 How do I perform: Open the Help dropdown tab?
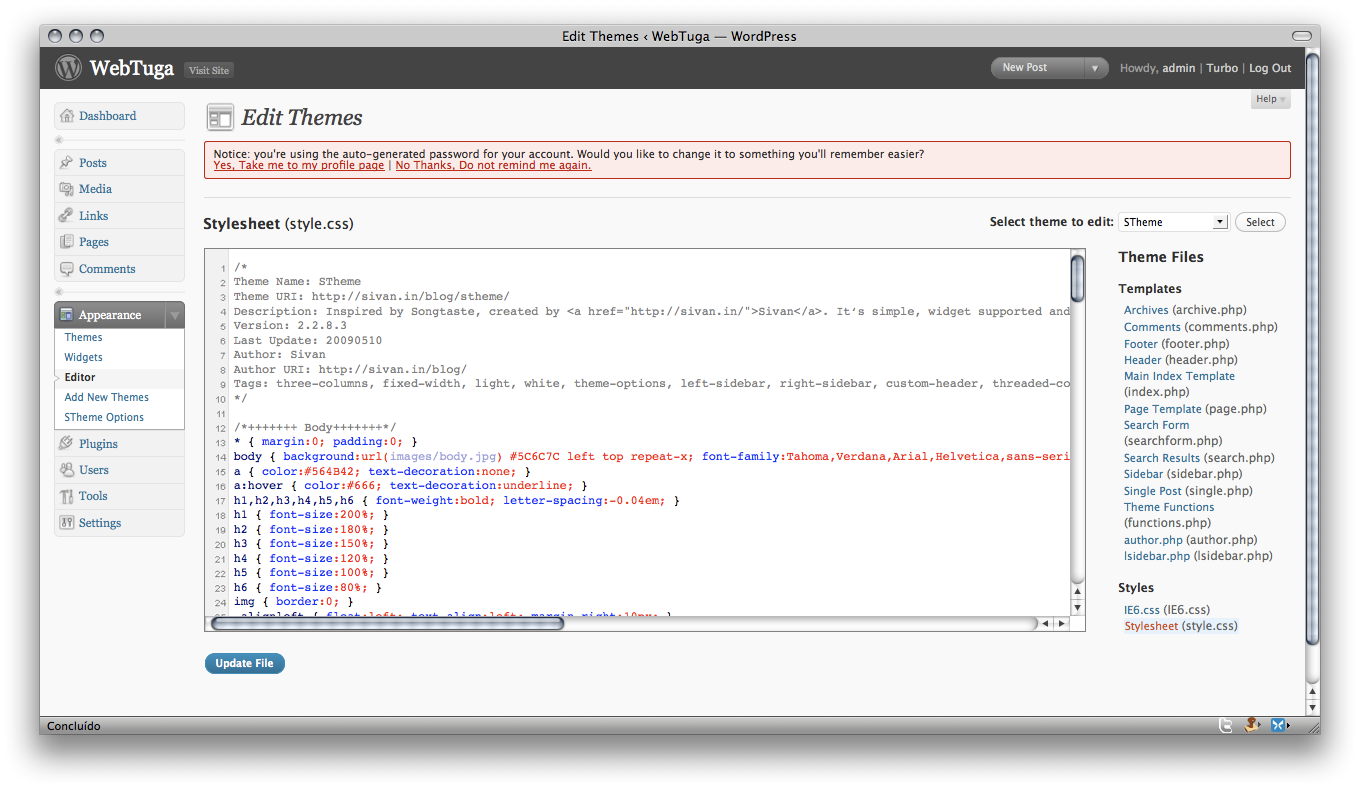1270,99
